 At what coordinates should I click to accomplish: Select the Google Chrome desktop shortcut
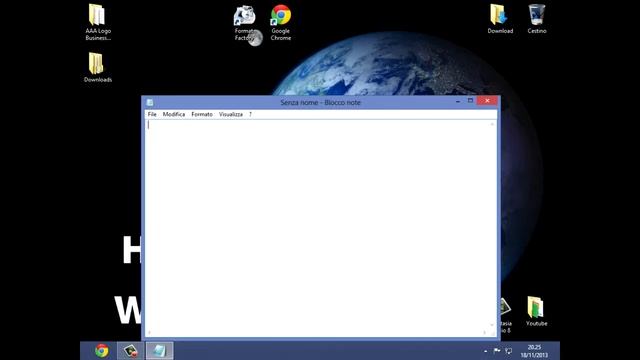pyautogui.click(x=281, y=23)
